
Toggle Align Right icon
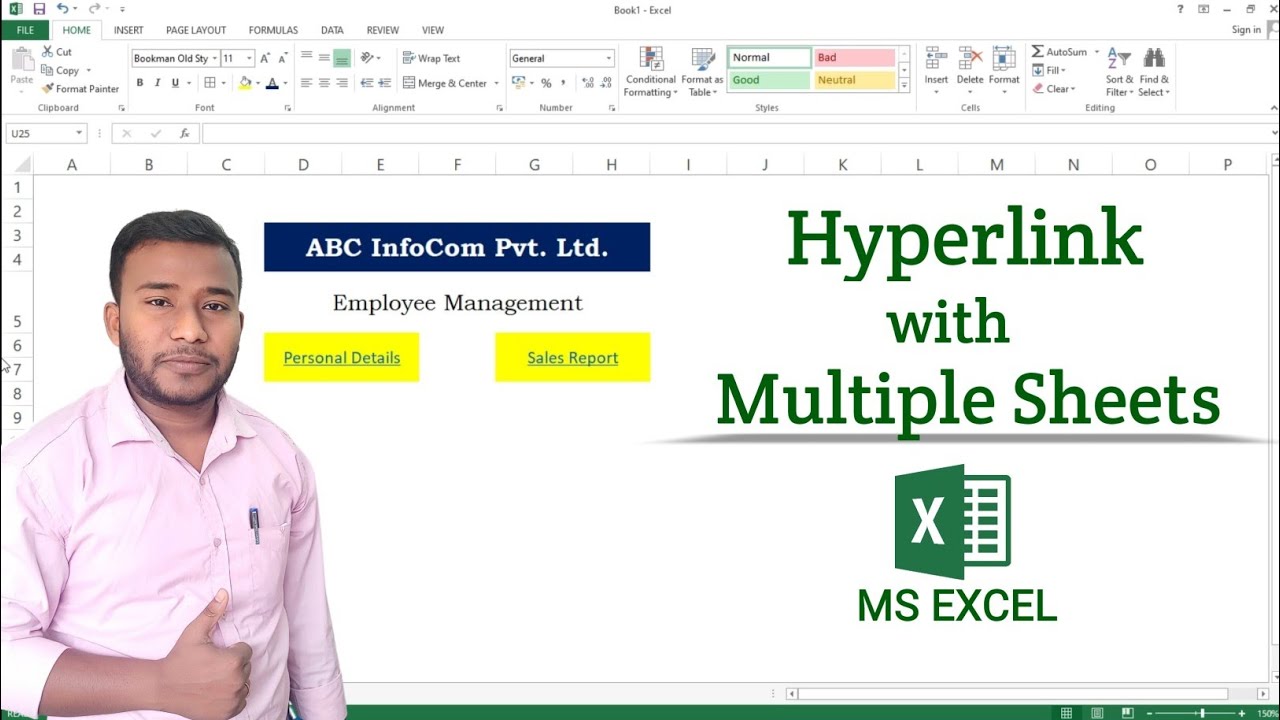(x=342, y=83)
